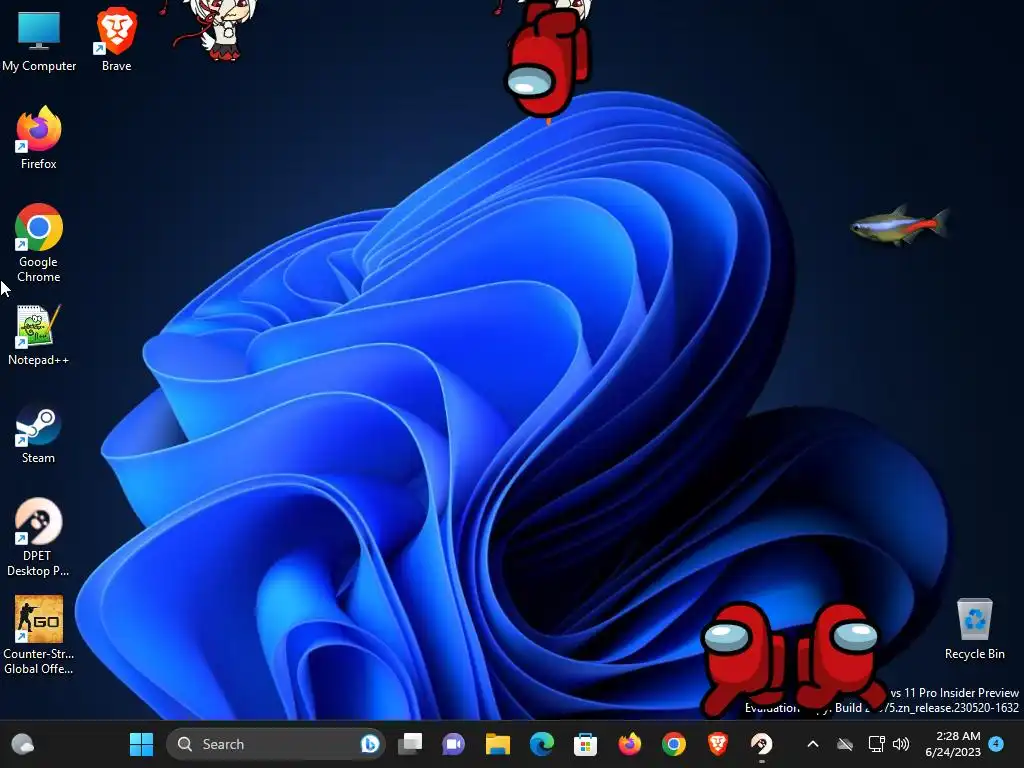Open My Computer desktop icon

coord(39,39)
